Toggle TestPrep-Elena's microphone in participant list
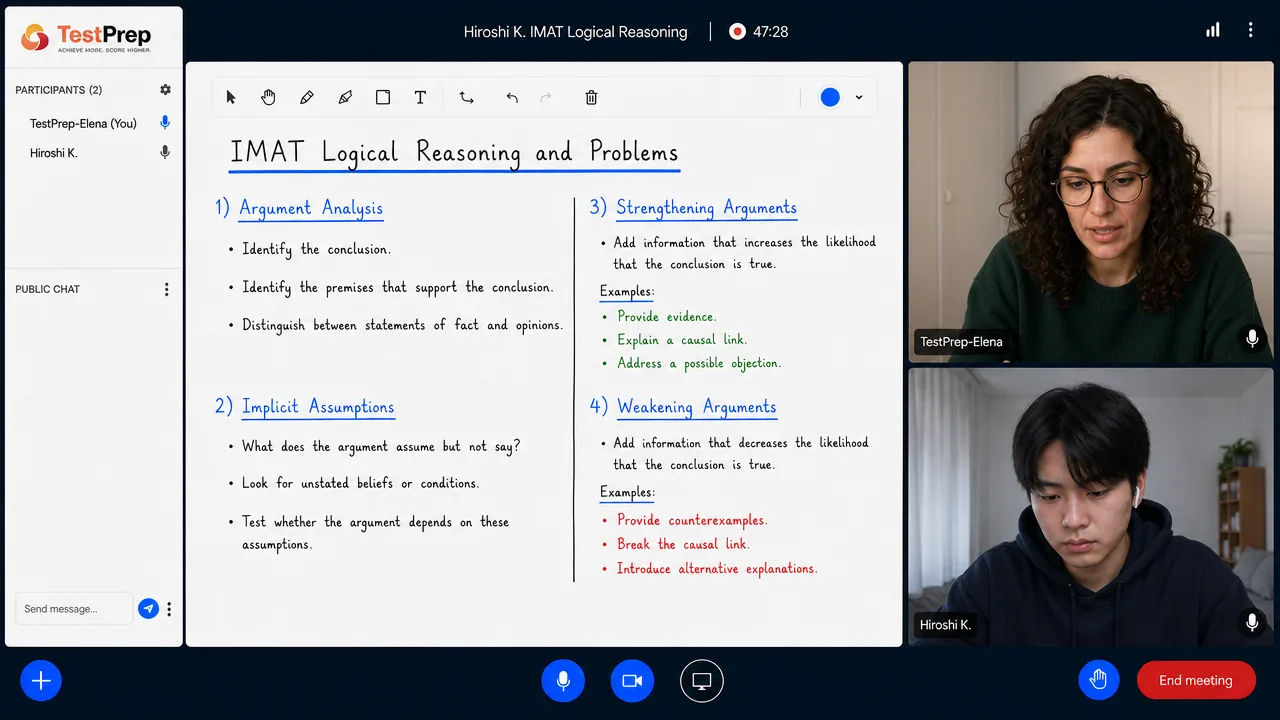The height and width of the screenshot is (720, 1280). [165, 123]
